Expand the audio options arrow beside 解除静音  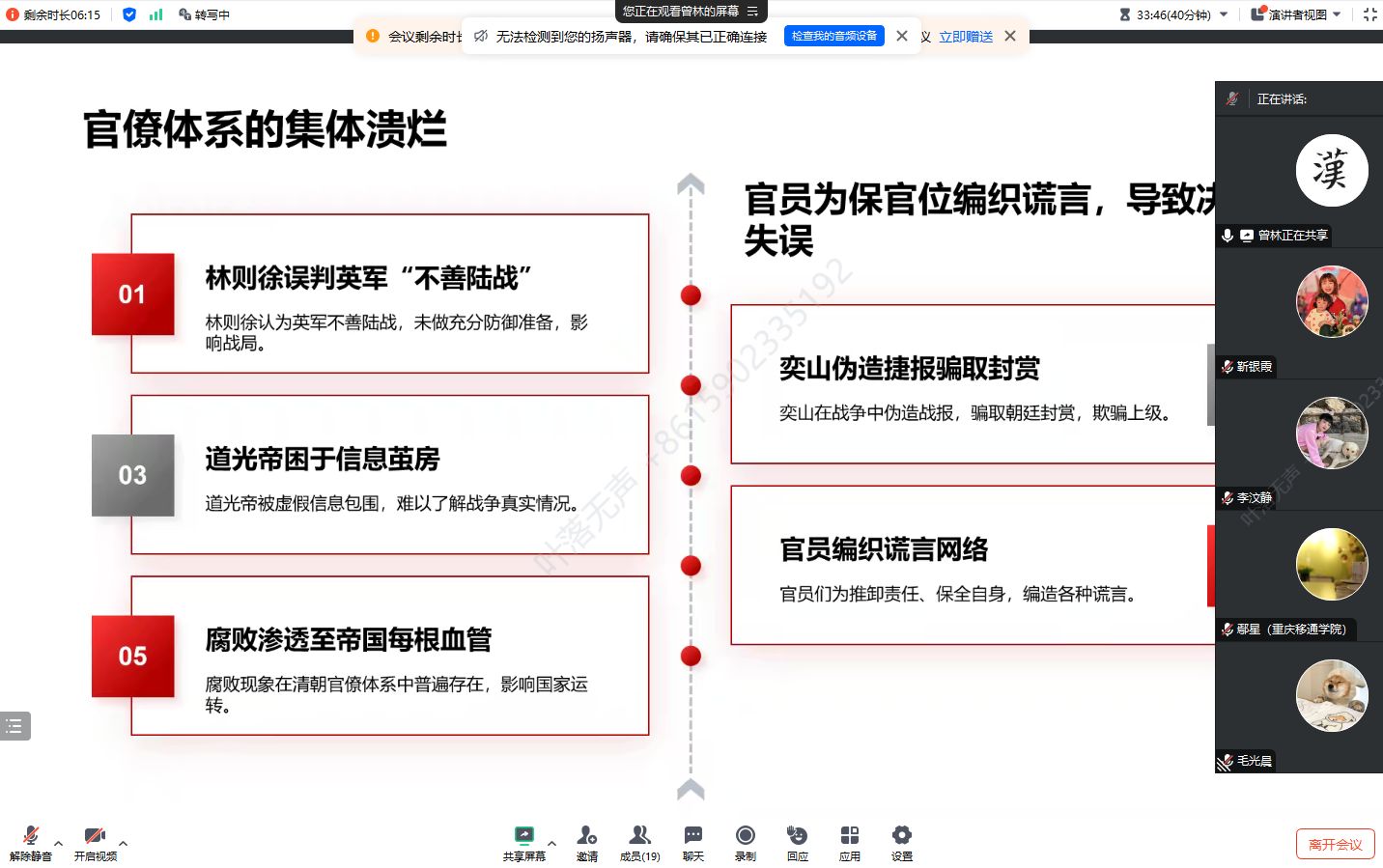pyautogui.click(x=59, y=843)
